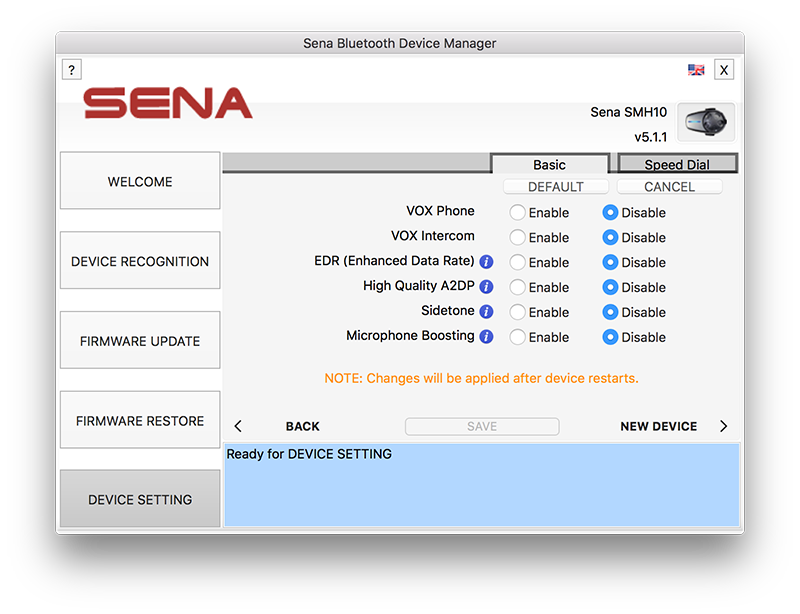Viewport: 800px width, 614px height.
Task: Disable VOX Phone
Action: [610, 212]
